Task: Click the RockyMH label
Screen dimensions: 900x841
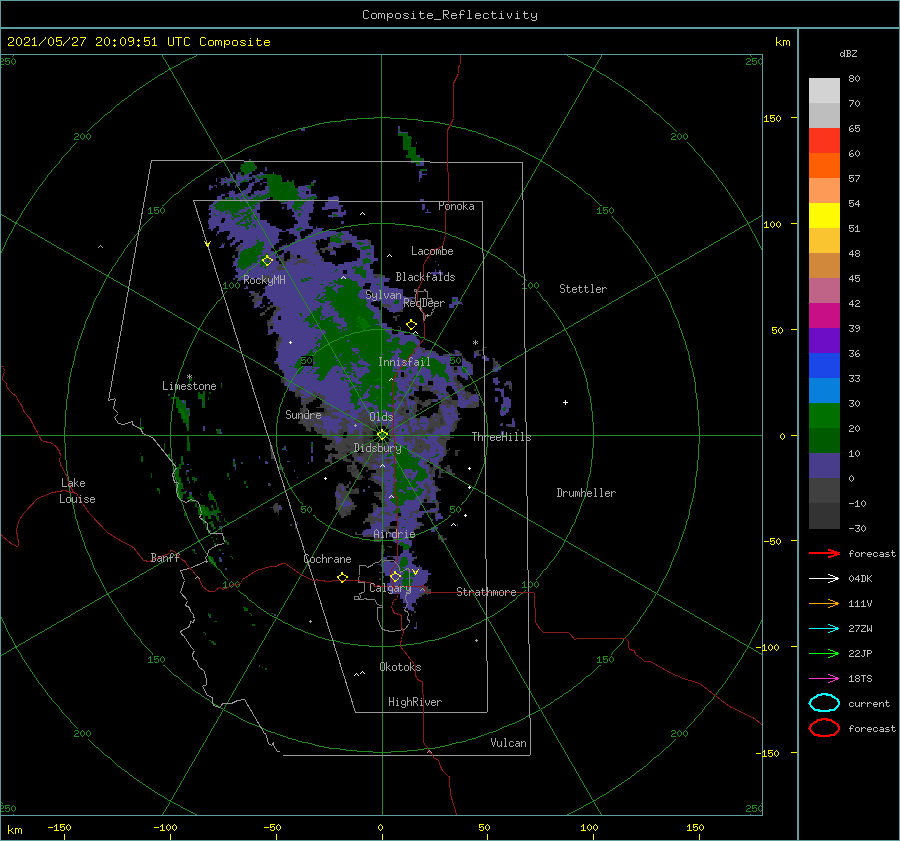Action: pyautogui.click(x=264, y=280)
